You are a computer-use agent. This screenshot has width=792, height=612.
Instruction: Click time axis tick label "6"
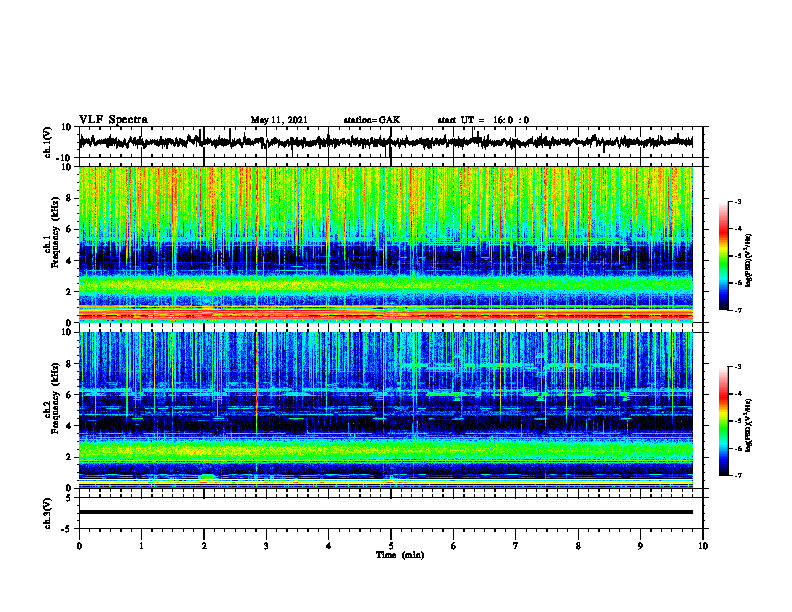tap(454, 546)
